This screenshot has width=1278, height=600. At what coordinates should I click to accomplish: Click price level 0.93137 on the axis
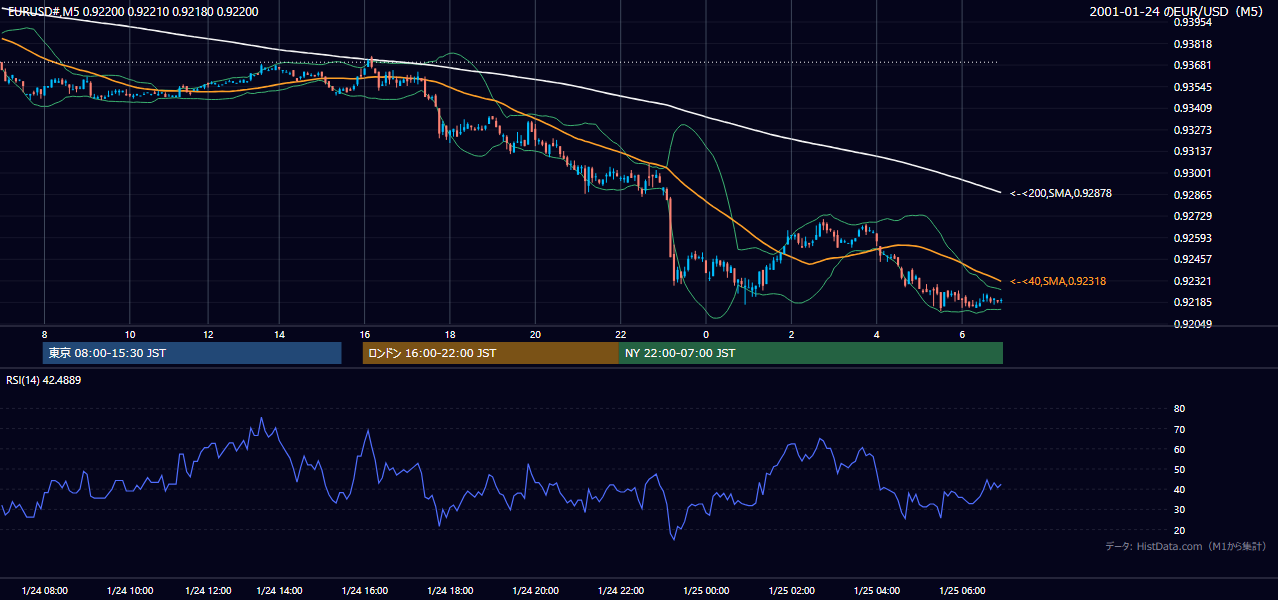click(x=1192, y=151)
